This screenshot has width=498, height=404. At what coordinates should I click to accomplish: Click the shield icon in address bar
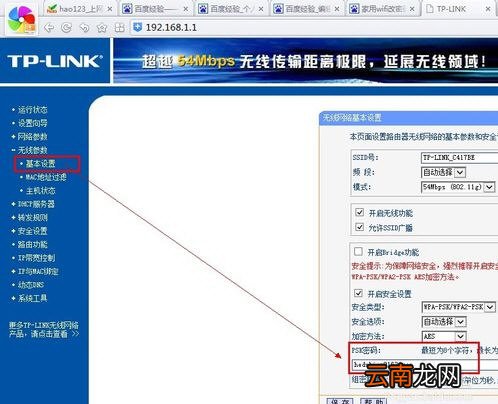coord(137,27)
